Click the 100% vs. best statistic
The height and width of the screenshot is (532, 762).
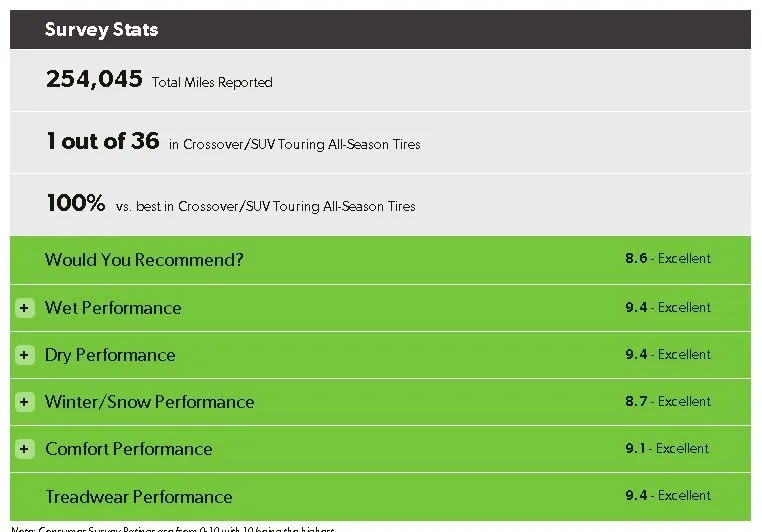[76, 203]
